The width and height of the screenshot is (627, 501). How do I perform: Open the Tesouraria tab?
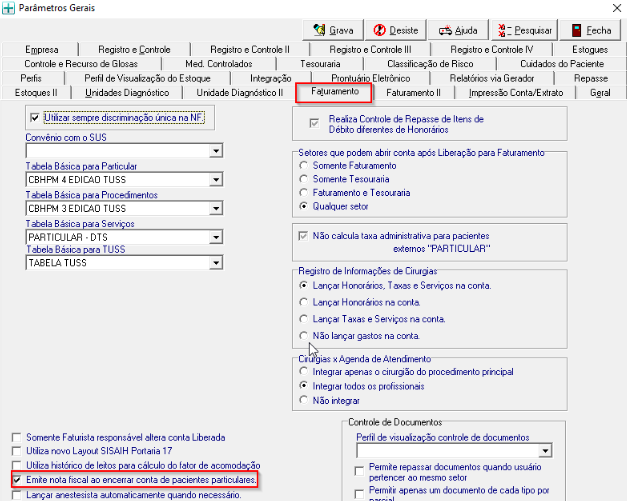[320, 64]
